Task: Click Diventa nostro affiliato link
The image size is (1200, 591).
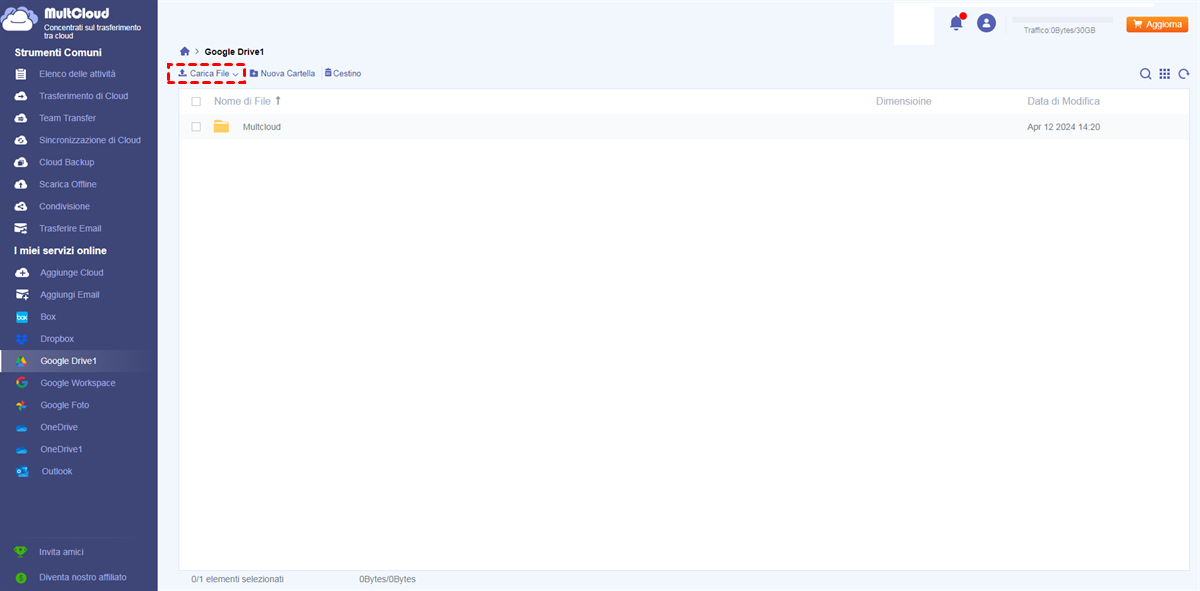Action: tap(83, 577)
